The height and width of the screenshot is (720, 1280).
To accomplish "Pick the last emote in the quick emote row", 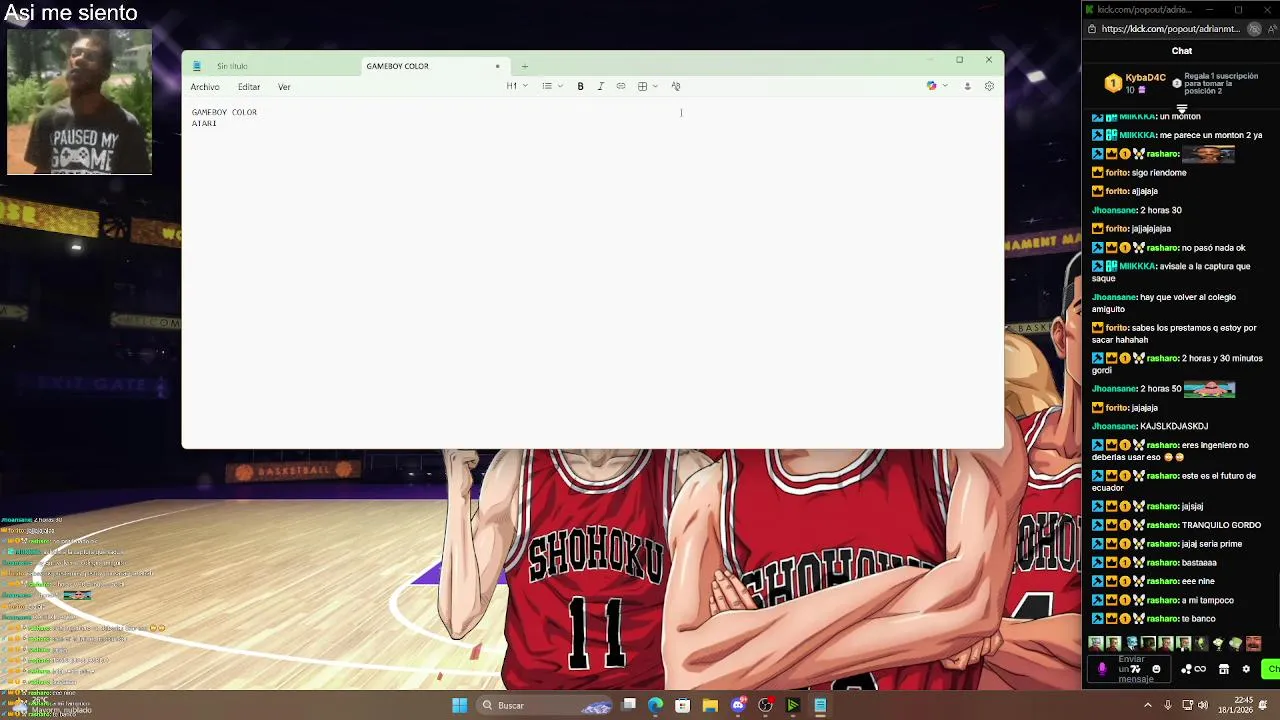I will 1253,644.
